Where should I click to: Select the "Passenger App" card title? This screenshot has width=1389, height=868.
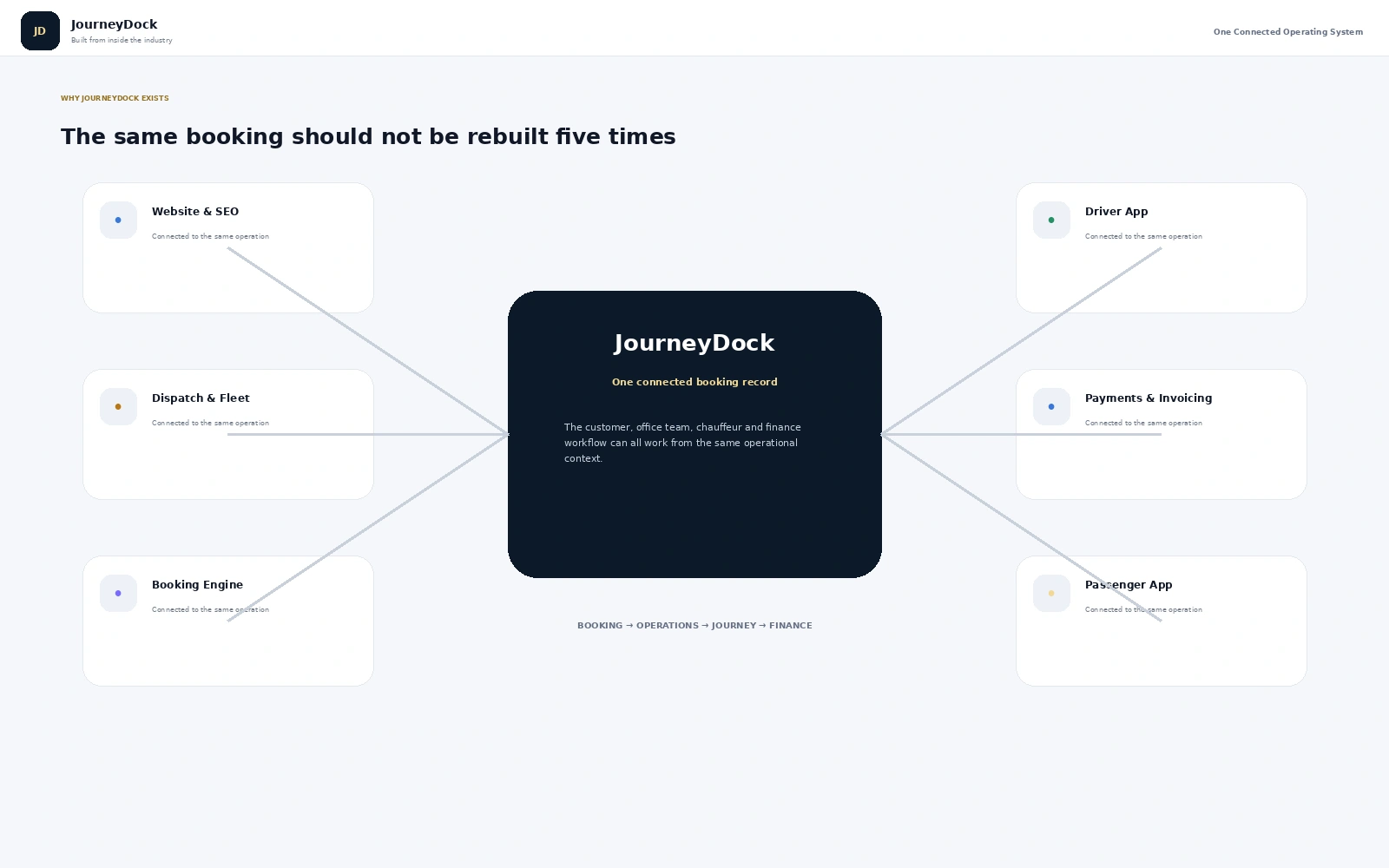(x=1129, y=585)
